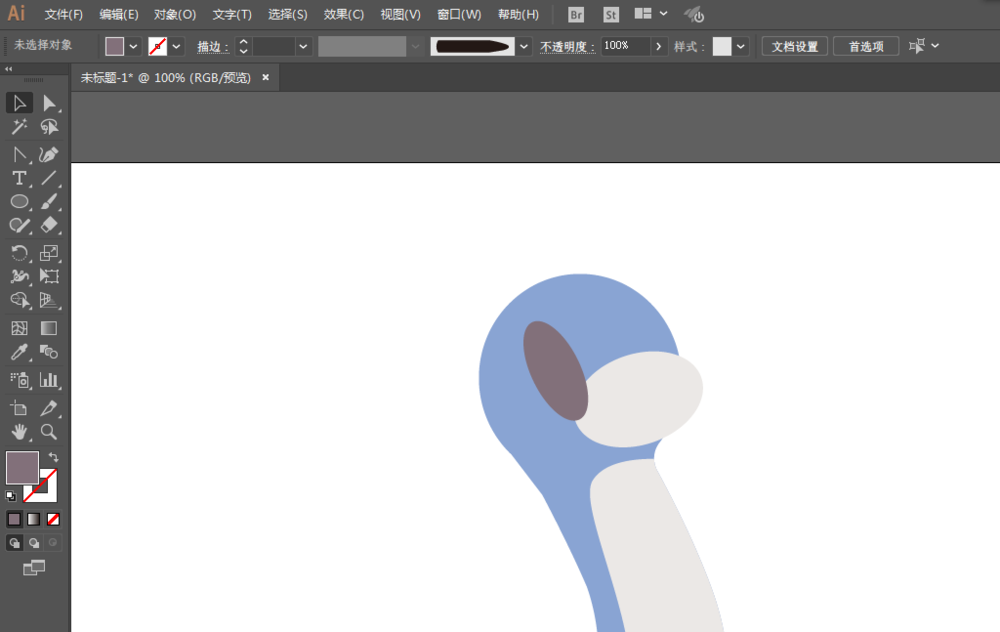Change screen mode button
1000x632 pixels.
(34, 568)
